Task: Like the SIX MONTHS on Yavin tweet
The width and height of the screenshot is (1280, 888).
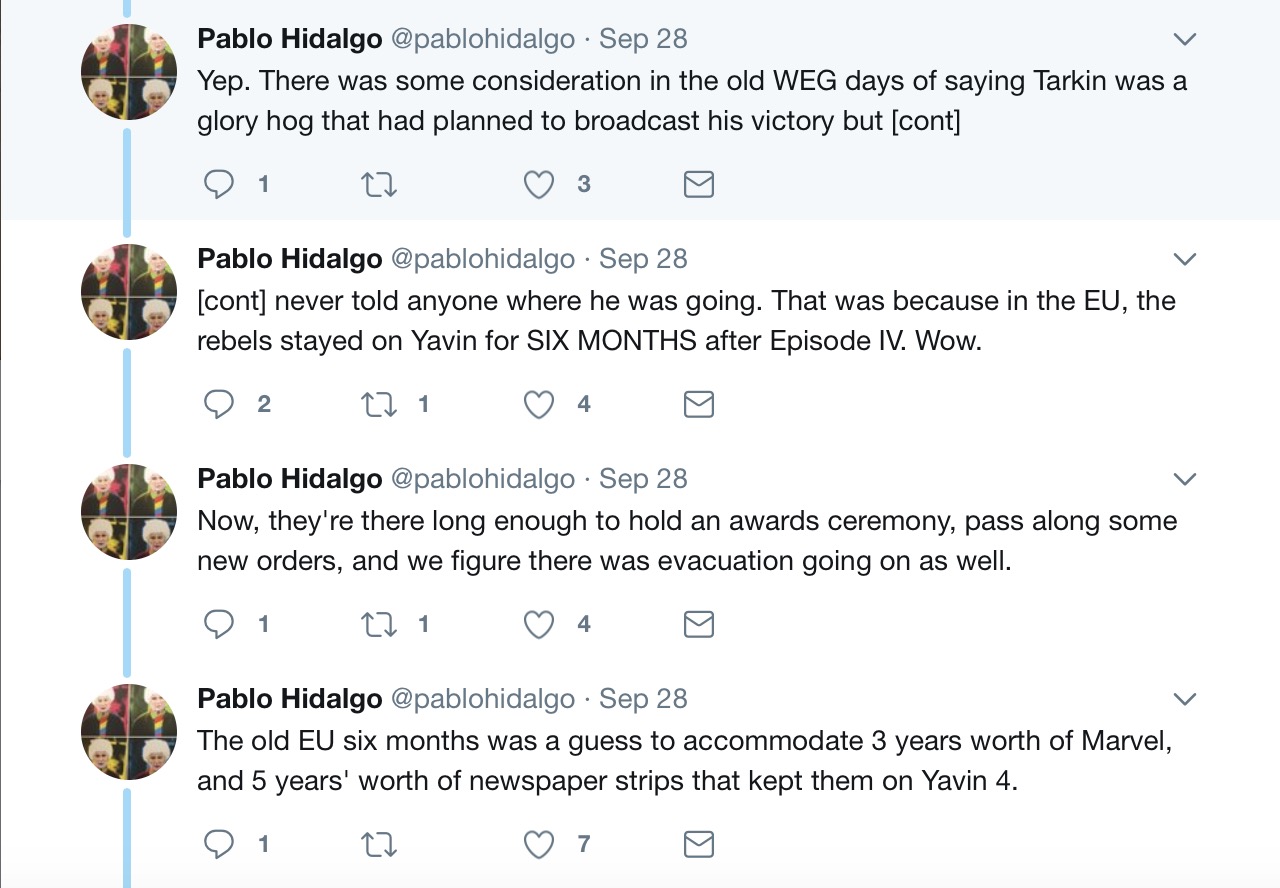Action: click(539, 404)
